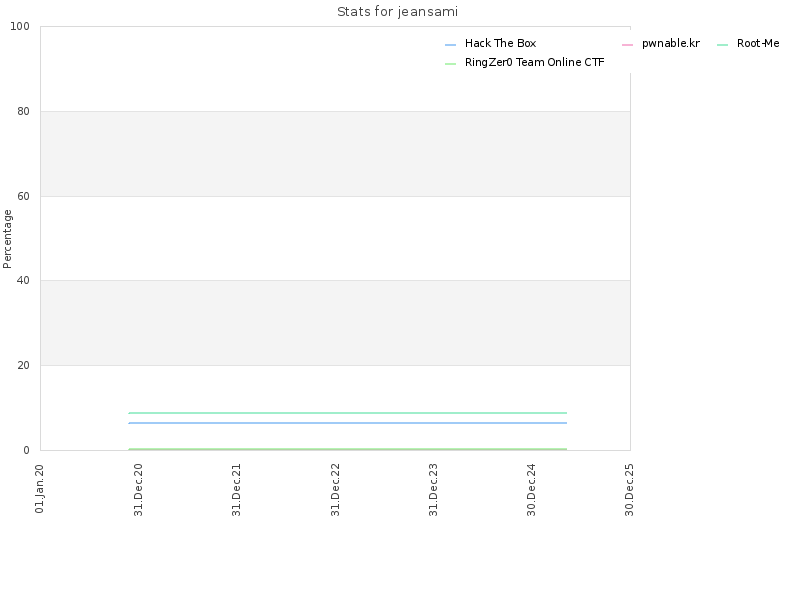Click the 30.Dec.24 x-axis date label

click(531, 489)
